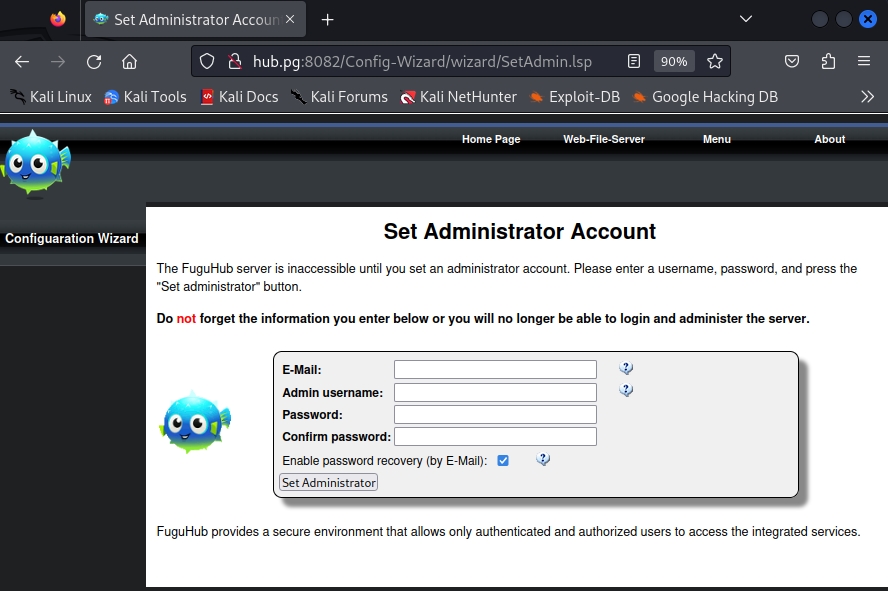Open the About nav item
The width and height of the screenshot is (888, 591).
click(x=830, y=139)
